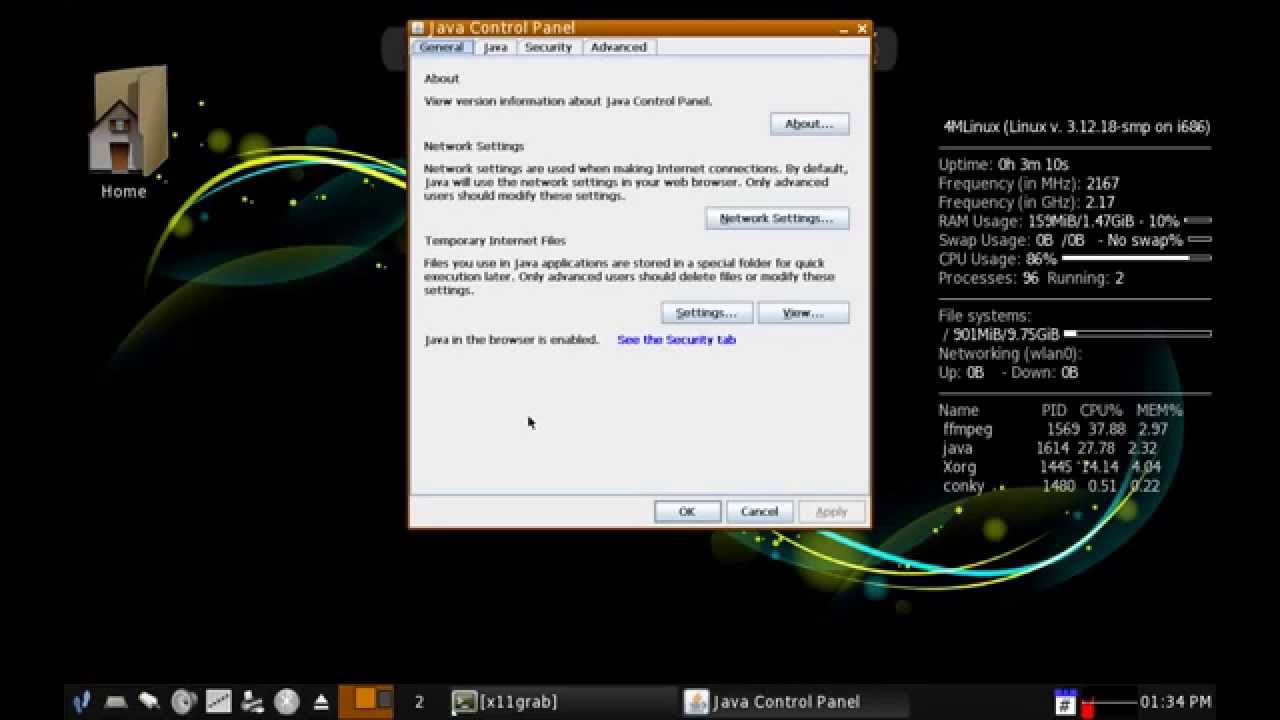
Task: Select the General tab
Action: (441, 47)
